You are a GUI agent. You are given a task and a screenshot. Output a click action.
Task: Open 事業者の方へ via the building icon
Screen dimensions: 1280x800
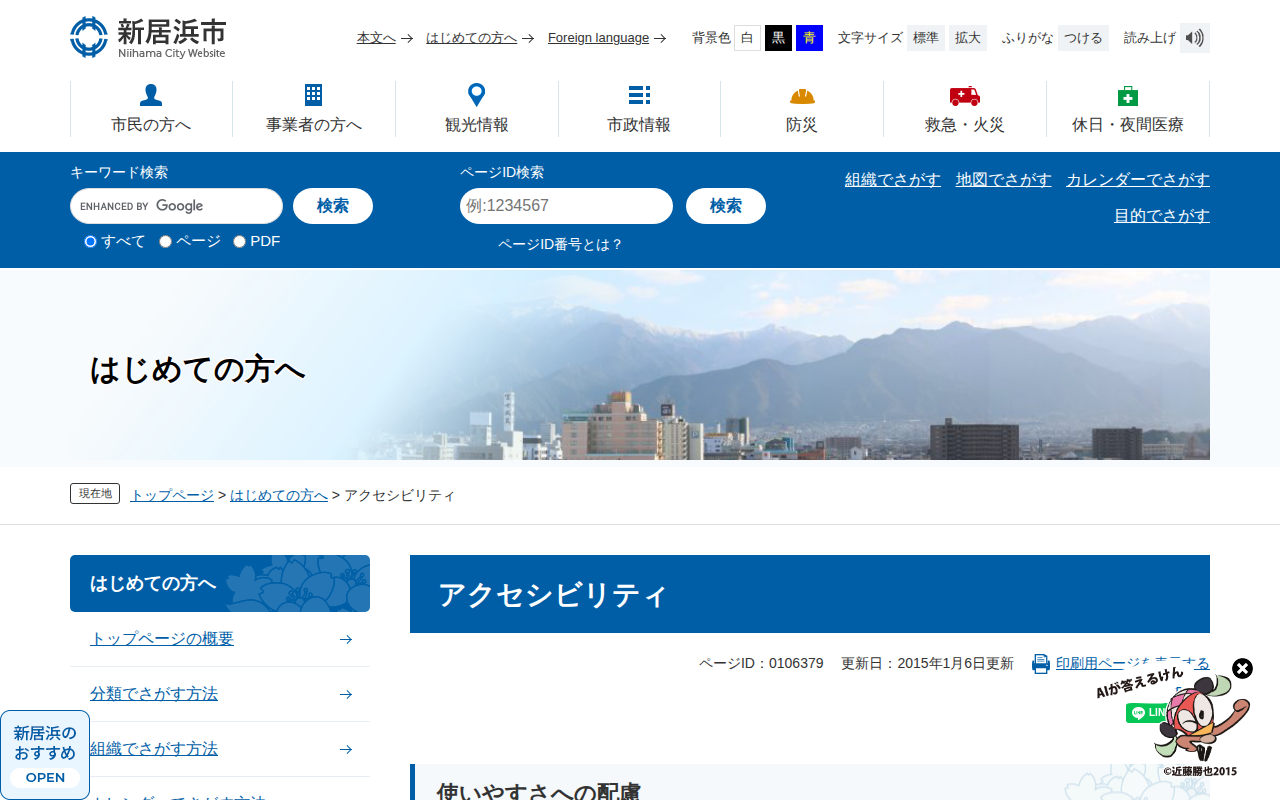pyautogui.click(x=313, y=94)
